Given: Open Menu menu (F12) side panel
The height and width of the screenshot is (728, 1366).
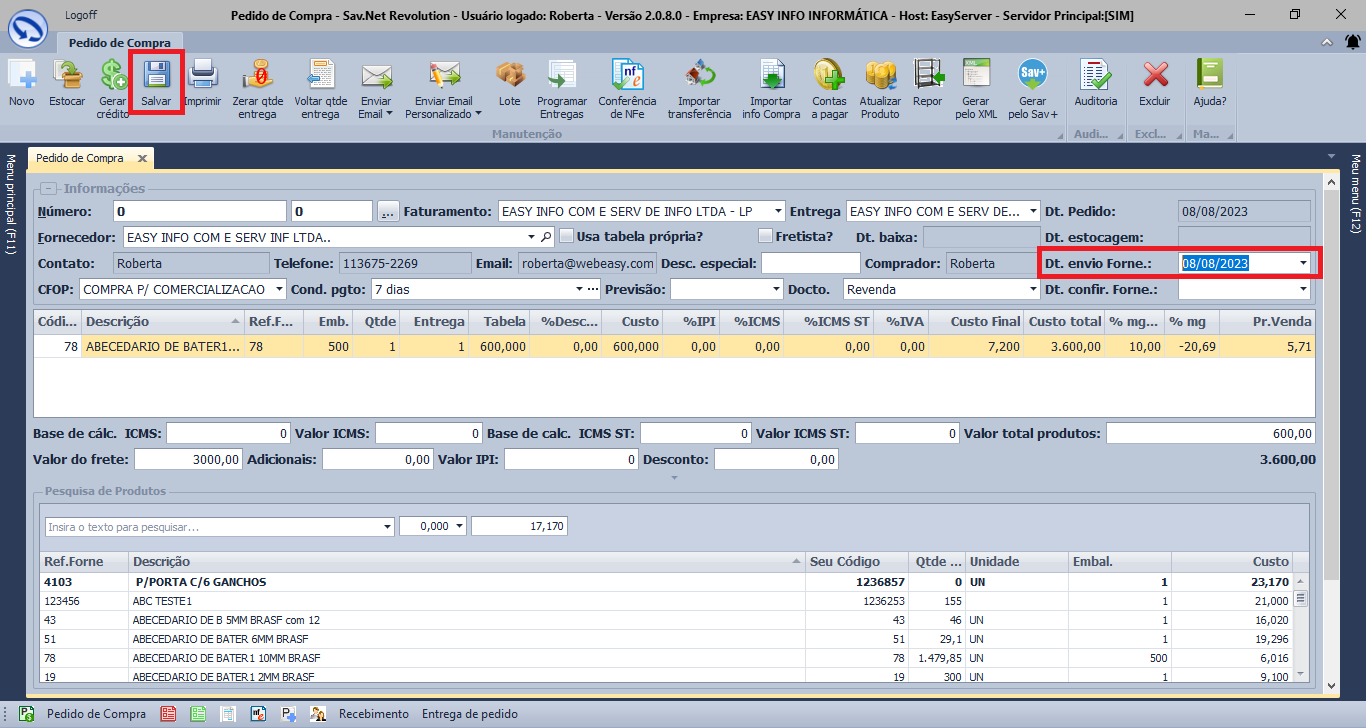Looking at the screenshot, I should pos(1355,194).
